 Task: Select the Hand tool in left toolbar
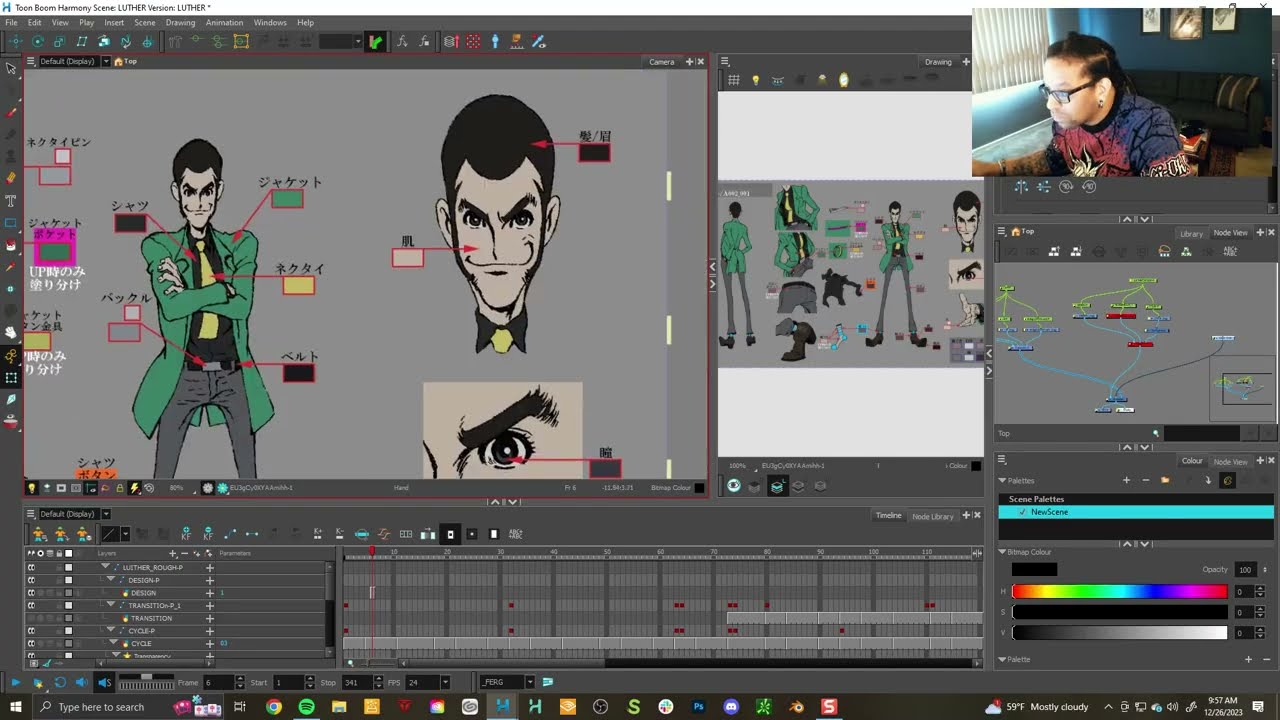pyautogui.click(x=11, y=333)
